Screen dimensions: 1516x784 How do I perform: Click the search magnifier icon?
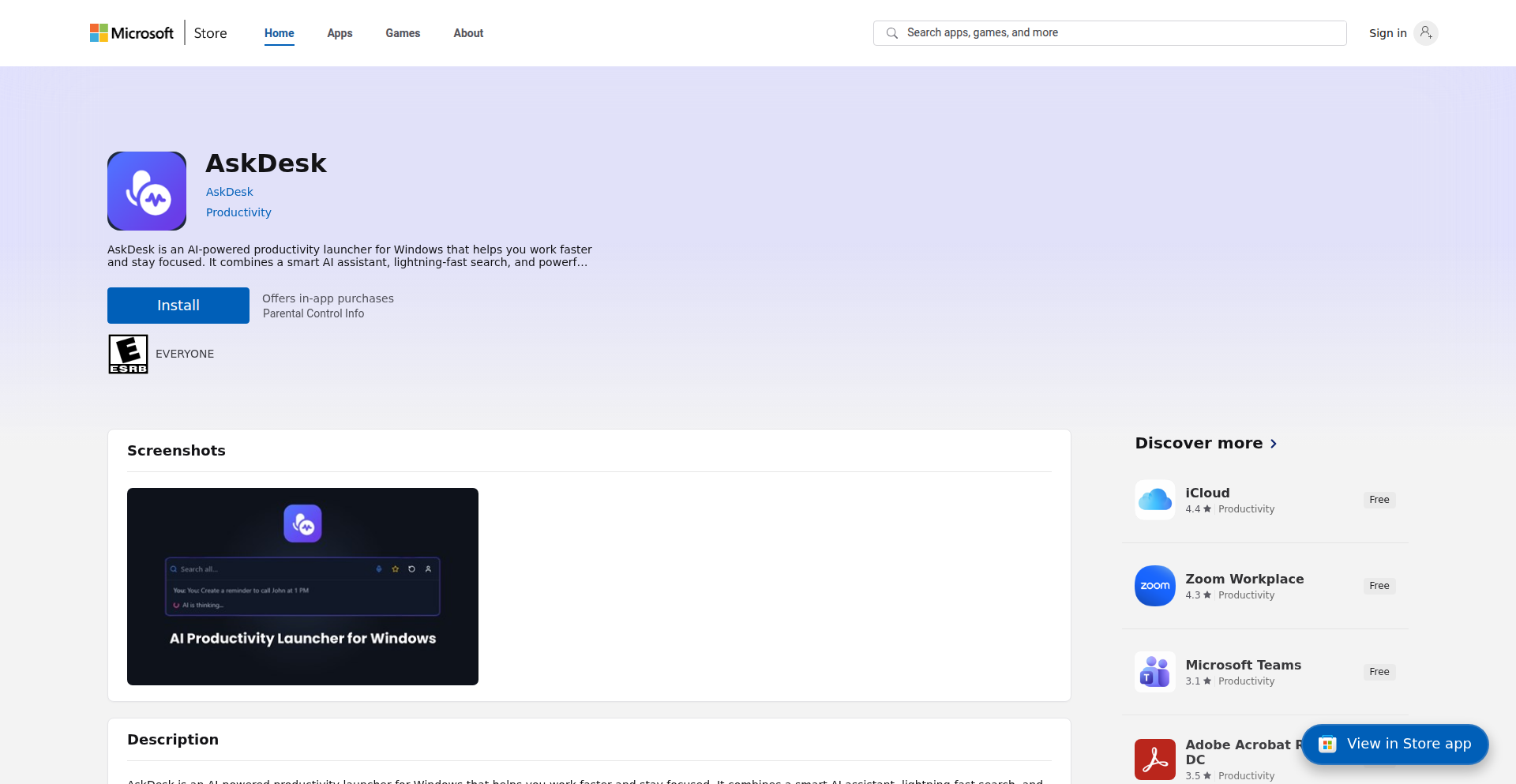point(892,33)
